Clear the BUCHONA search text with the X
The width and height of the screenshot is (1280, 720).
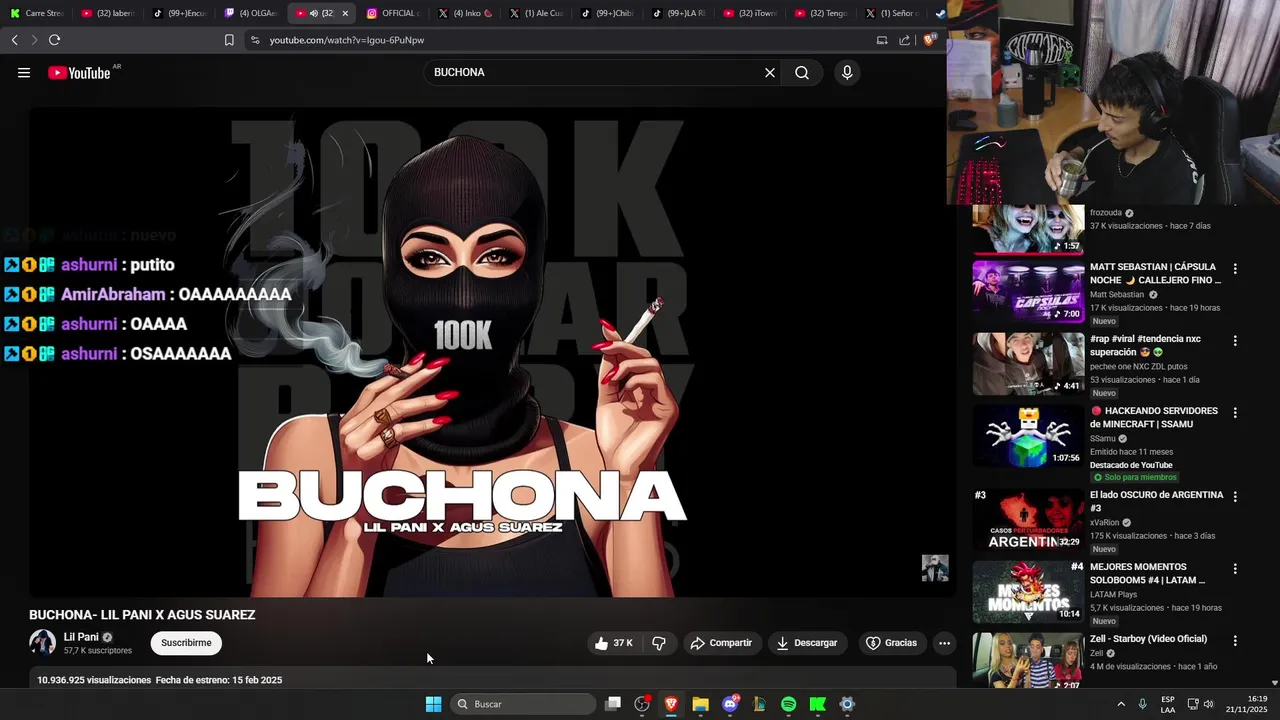(770, 73)
